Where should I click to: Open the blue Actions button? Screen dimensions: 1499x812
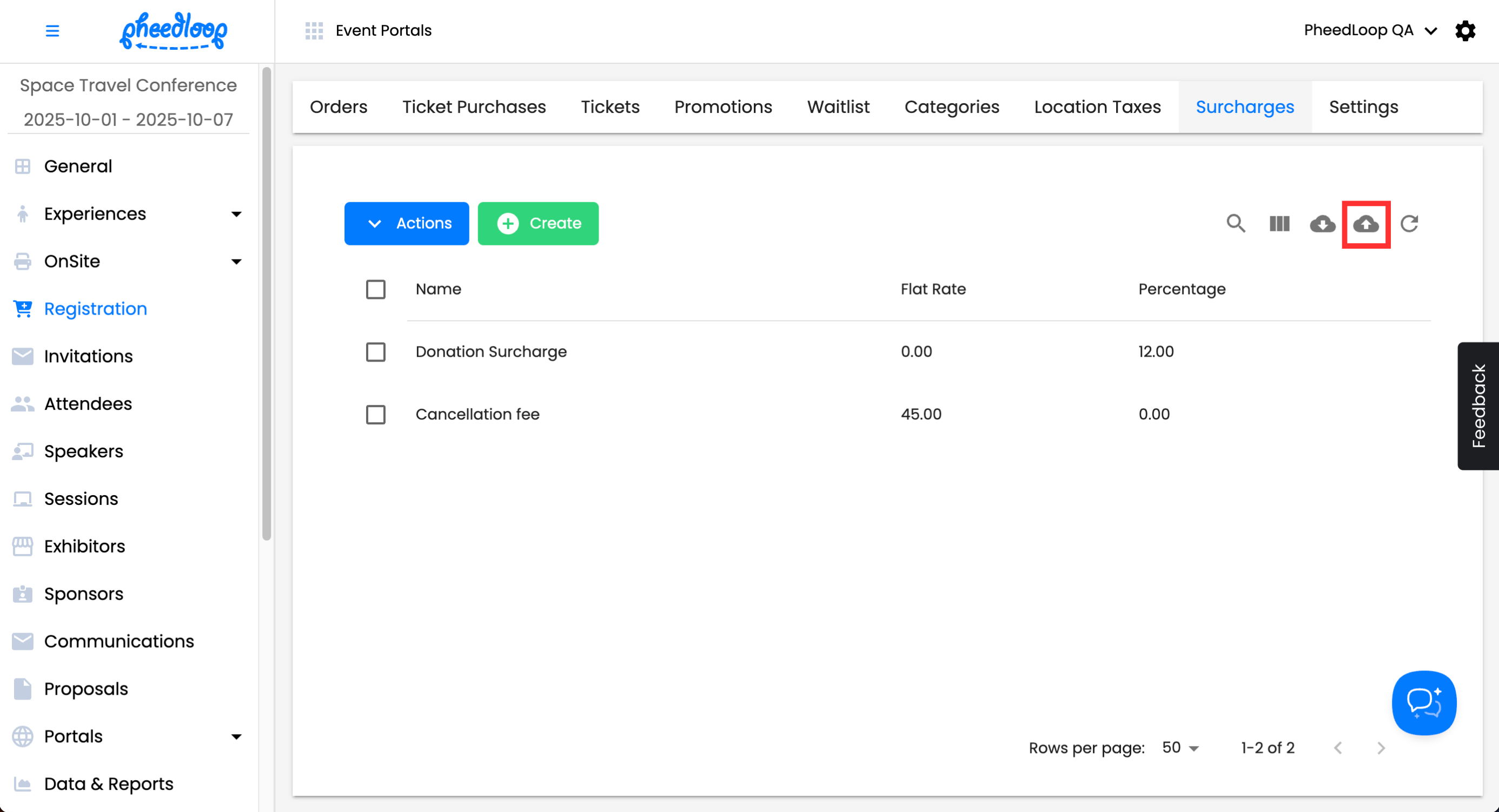pyautogui.click(x=406, y=223)
